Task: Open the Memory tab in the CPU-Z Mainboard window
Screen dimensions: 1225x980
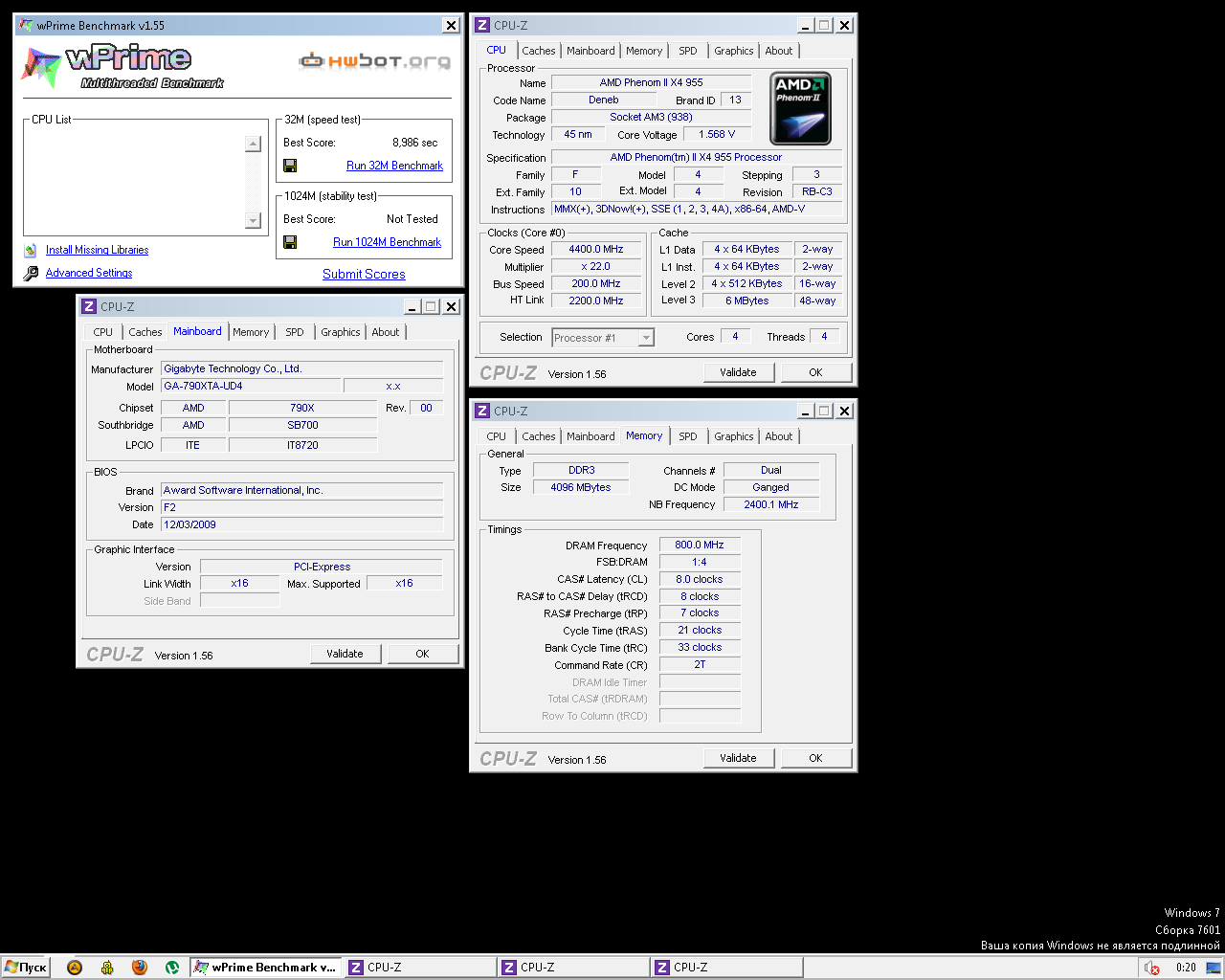Action: (x=251, y=332)
